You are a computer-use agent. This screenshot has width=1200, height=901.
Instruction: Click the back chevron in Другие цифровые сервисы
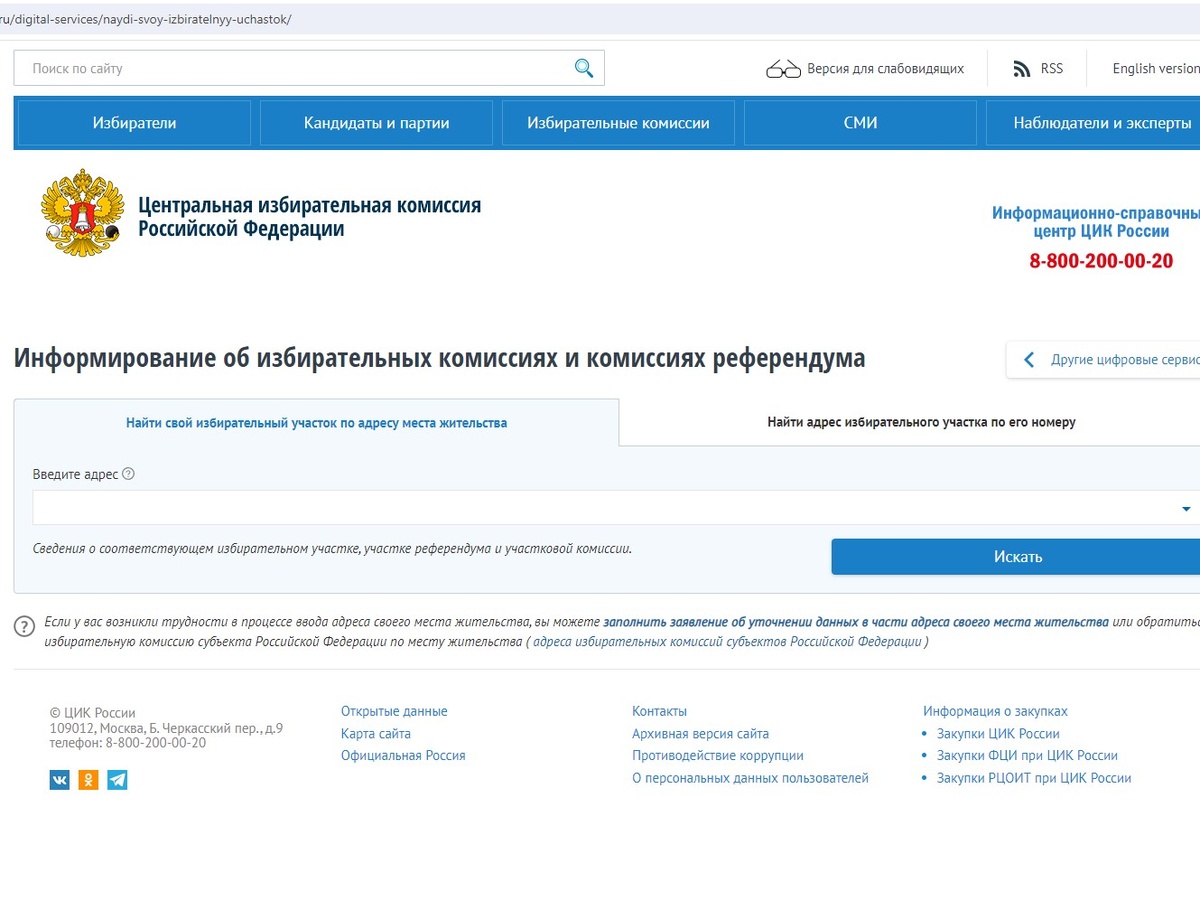(1029, 360)
